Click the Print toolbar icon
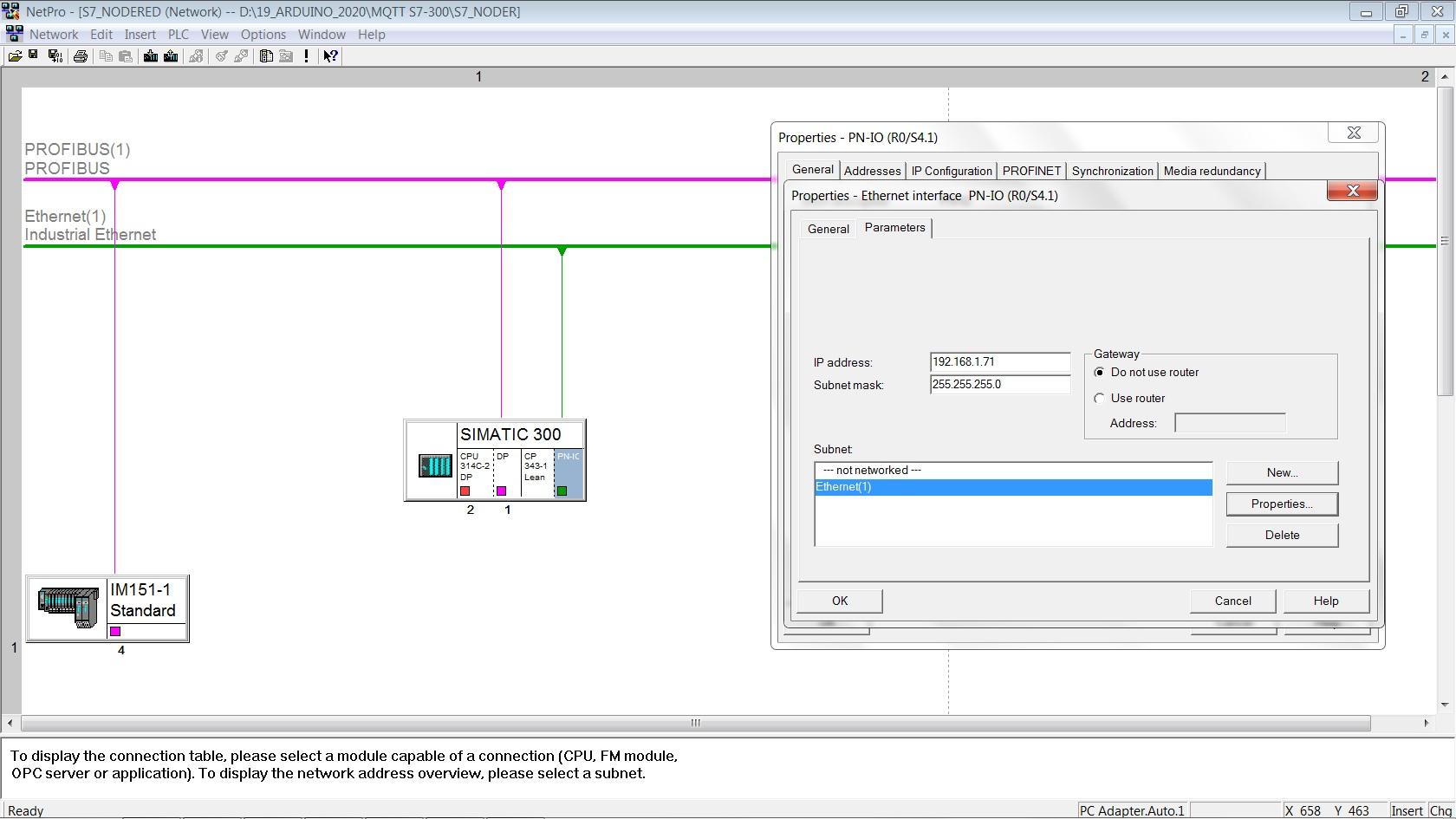The image size is (1456, 819). pyautogui.click(x=81, y=56)
